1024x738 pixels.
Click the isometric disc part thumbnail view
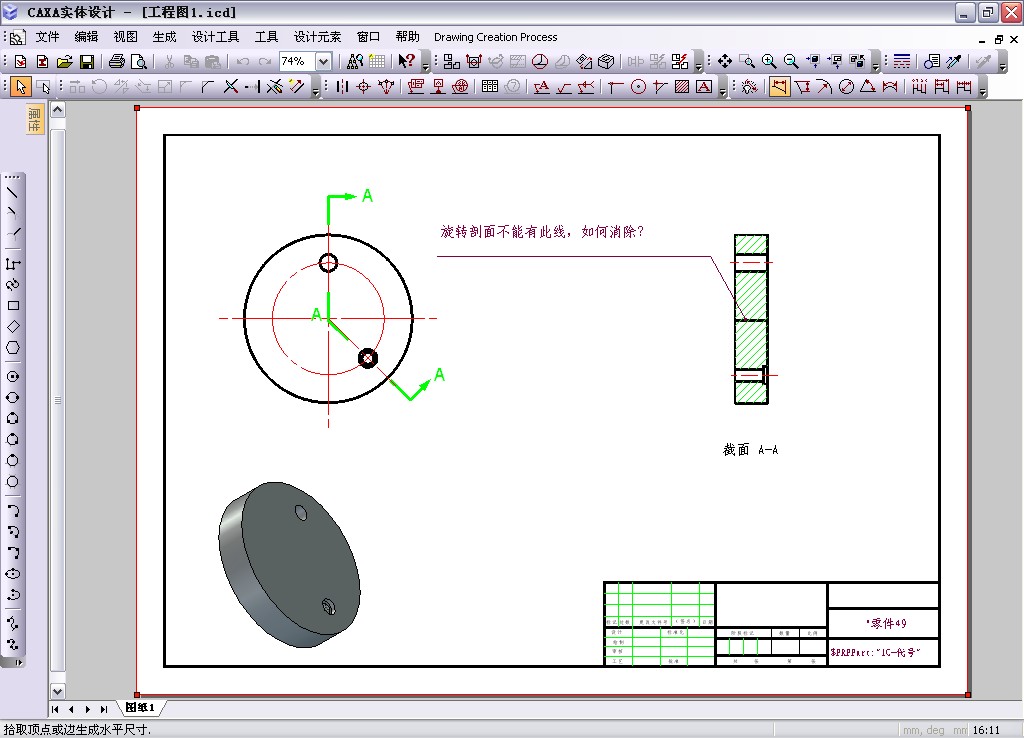[x=289, y=565]
